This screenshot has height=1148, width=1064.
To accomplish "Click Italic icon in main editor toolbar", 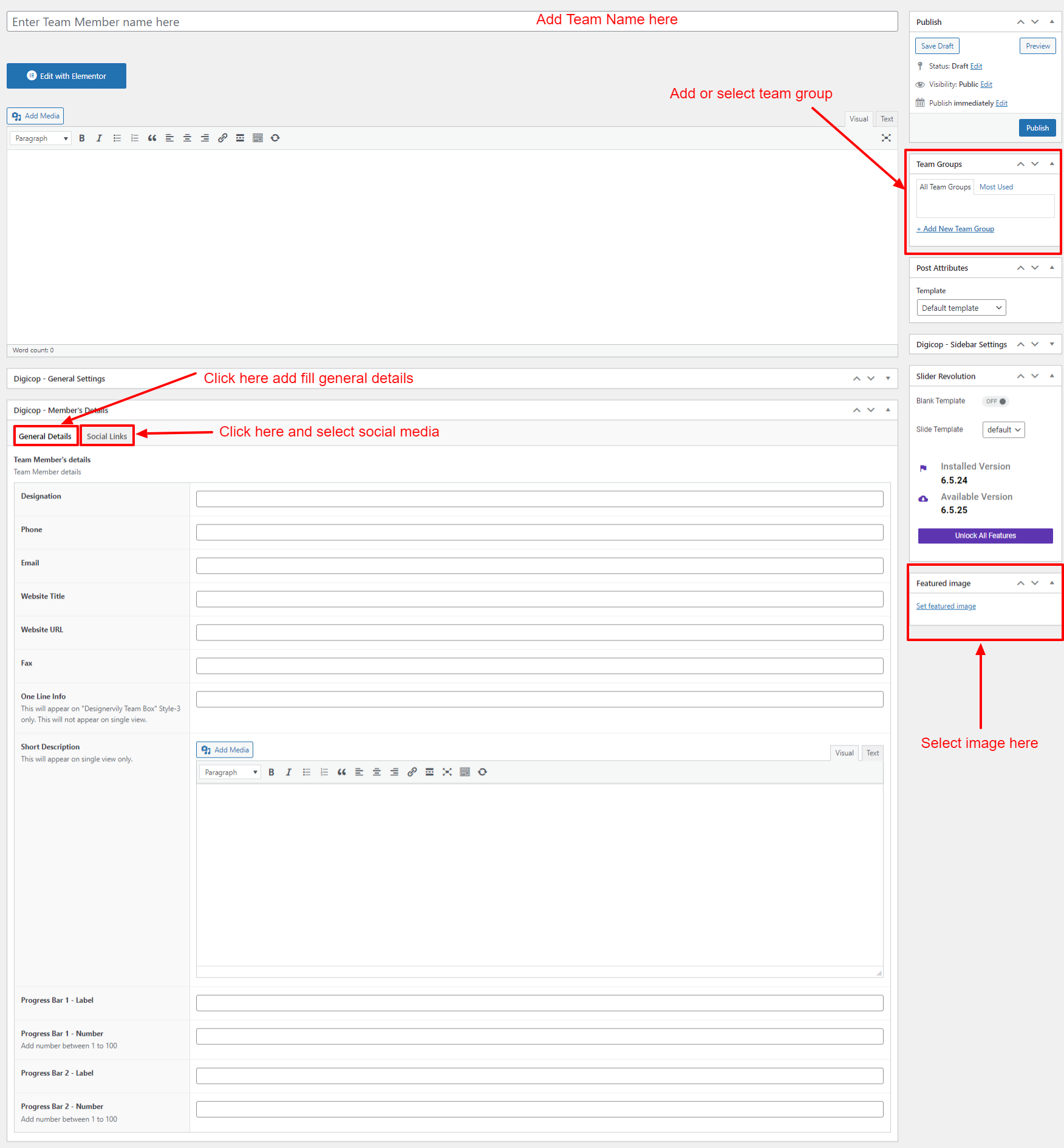I will pyautogui.click(x=99, y=138).
